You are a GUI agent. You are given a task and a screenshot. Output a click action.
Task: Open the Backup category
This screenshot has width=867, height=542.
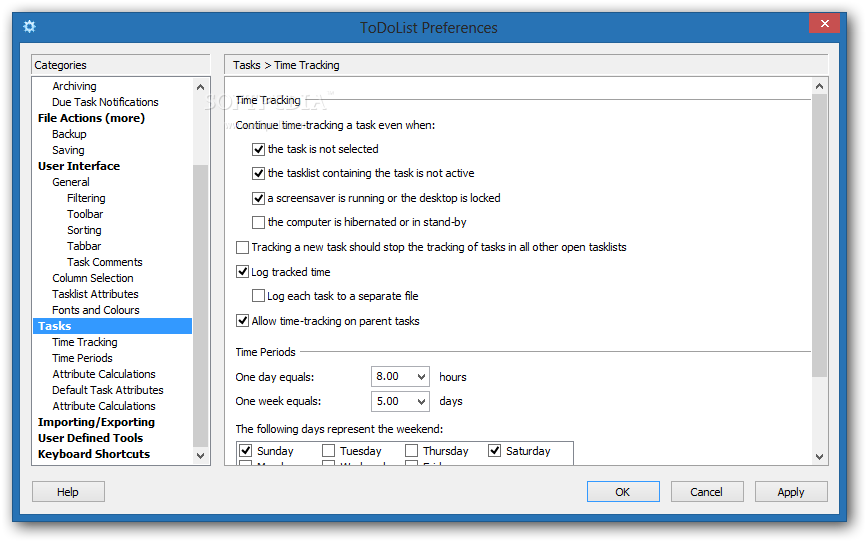(69, 134)
